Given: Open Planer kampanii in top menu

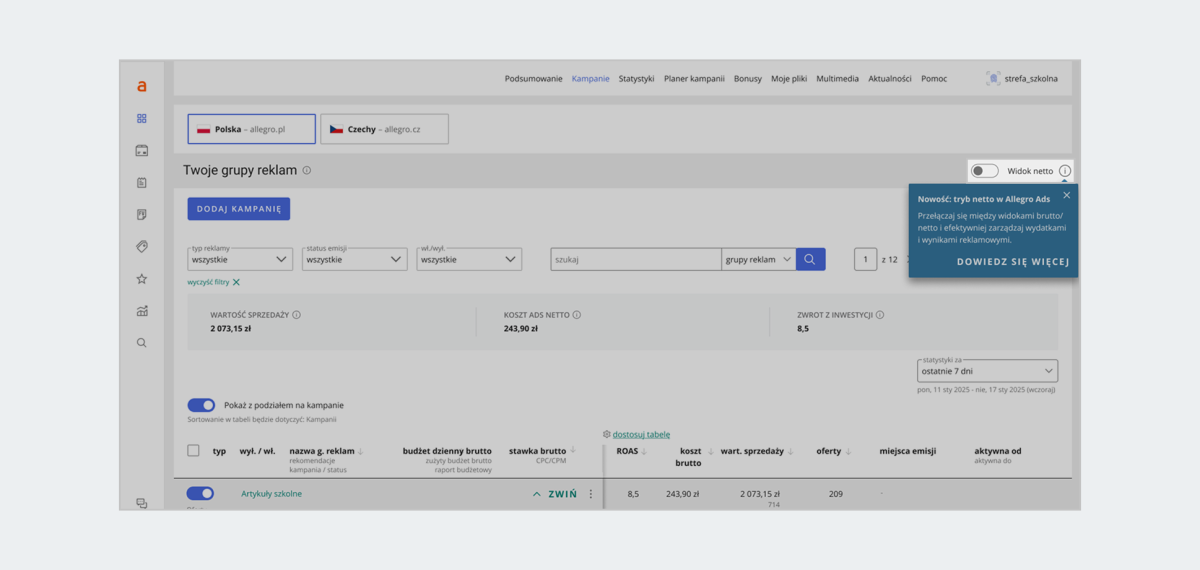Looking at the screenshot, I should tap(694, 79).
